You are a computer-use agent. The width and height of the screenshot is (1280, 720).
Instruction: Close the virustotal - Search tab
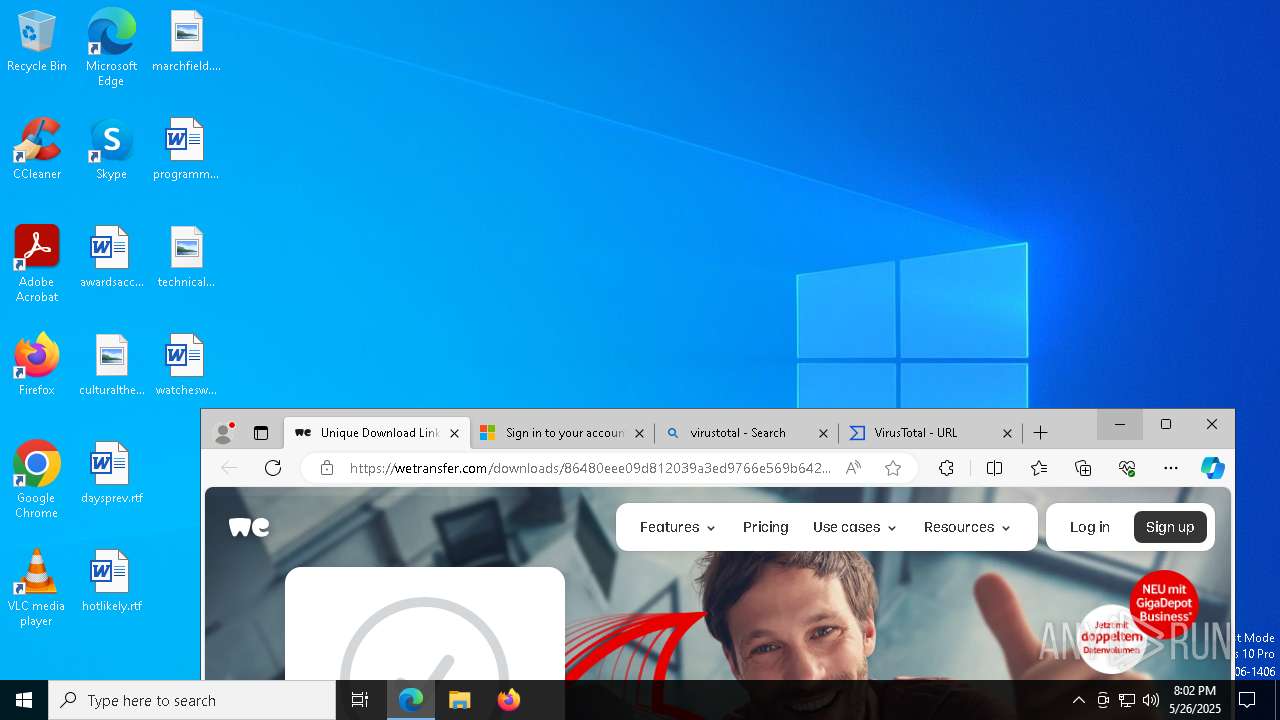(823, 433)
